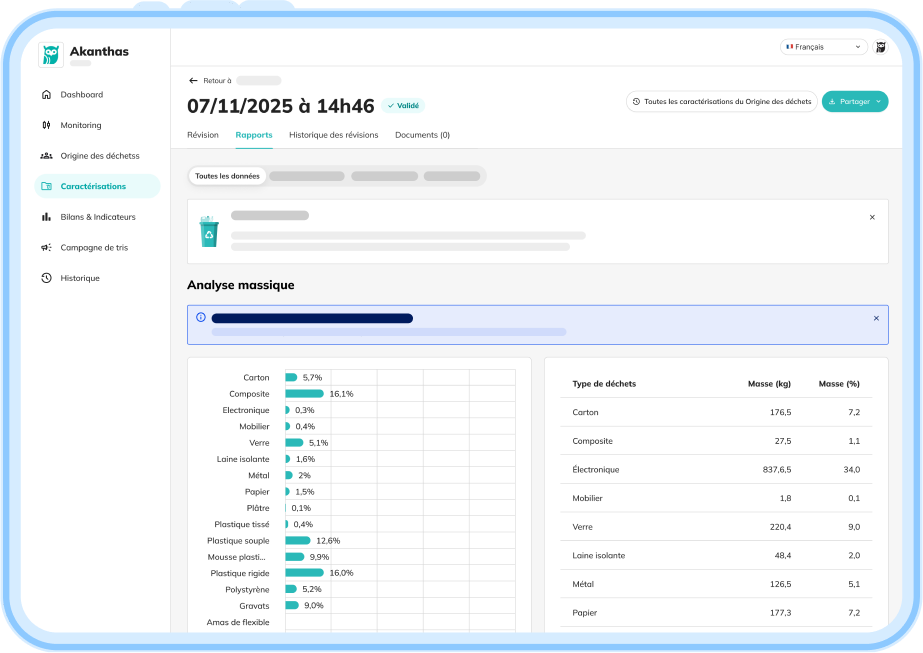Switch to the Révision tab
Viewport: 923px width, 653px height.
(203, 135)
